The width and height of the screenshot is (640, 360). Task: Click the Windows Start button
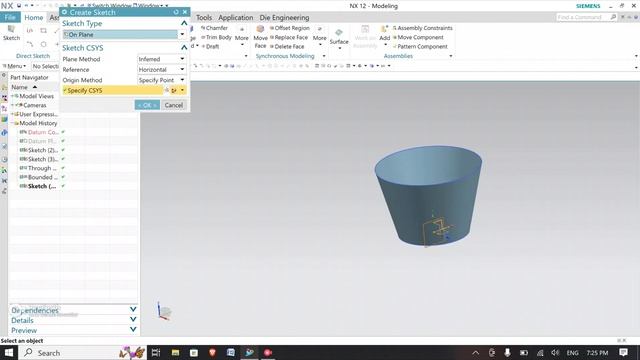point(9,353)
